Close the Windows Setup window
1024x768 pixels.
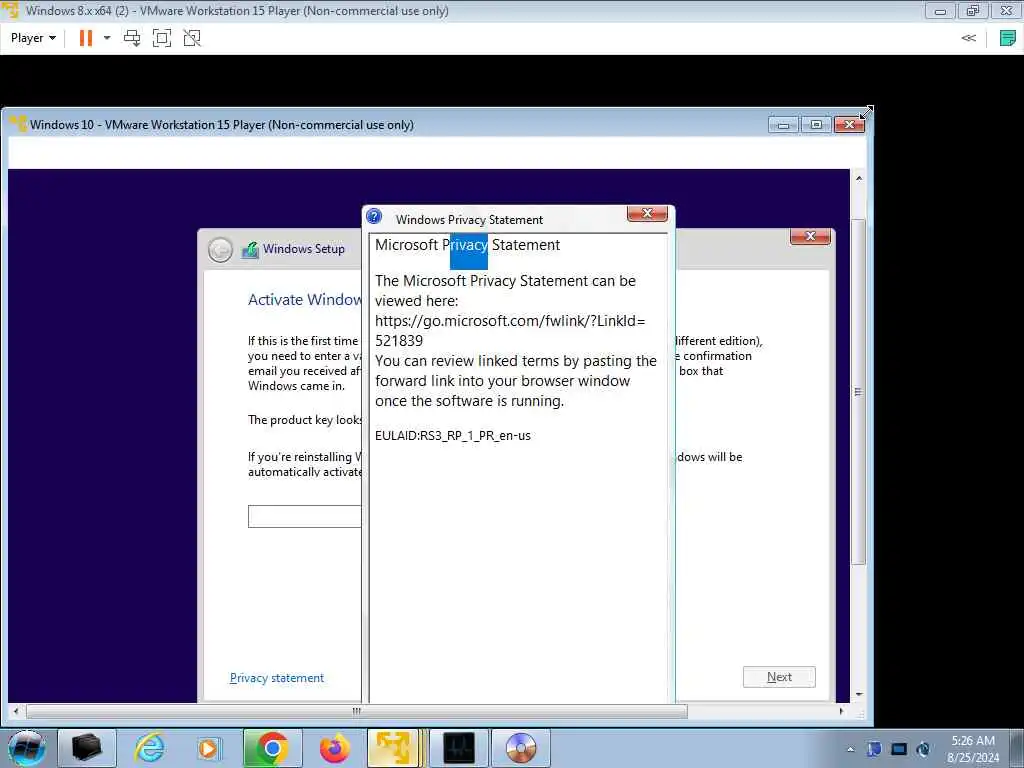pos(810,236)
